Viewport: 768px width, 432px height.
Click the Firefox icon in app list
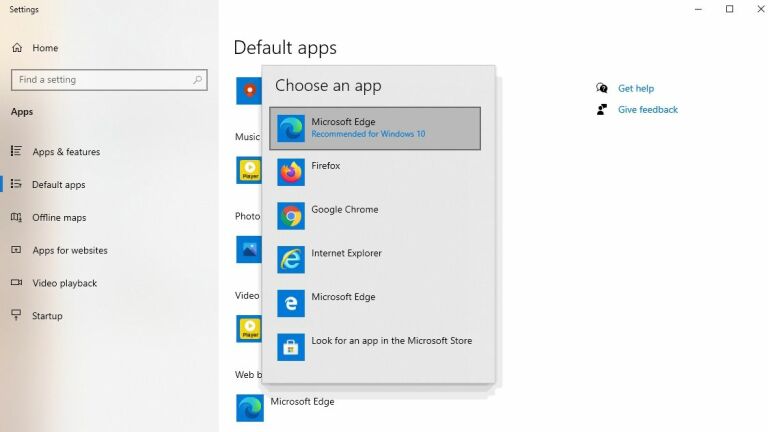click(291, 172)
